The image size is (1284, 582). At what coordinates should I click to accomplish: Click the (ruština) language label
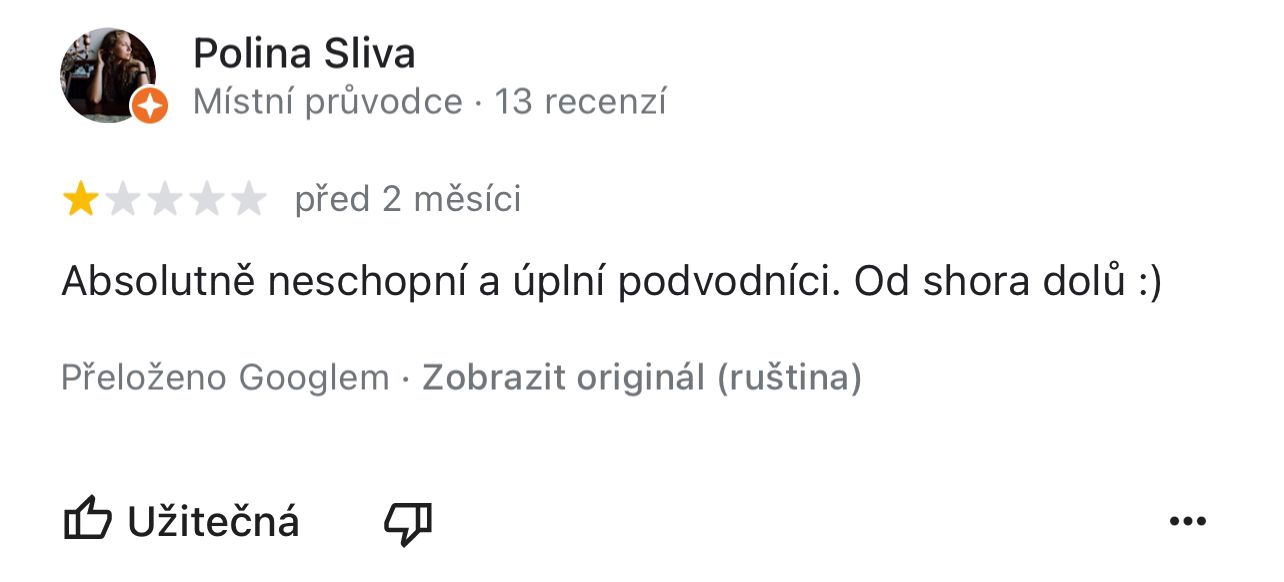[x=789, y=378]
